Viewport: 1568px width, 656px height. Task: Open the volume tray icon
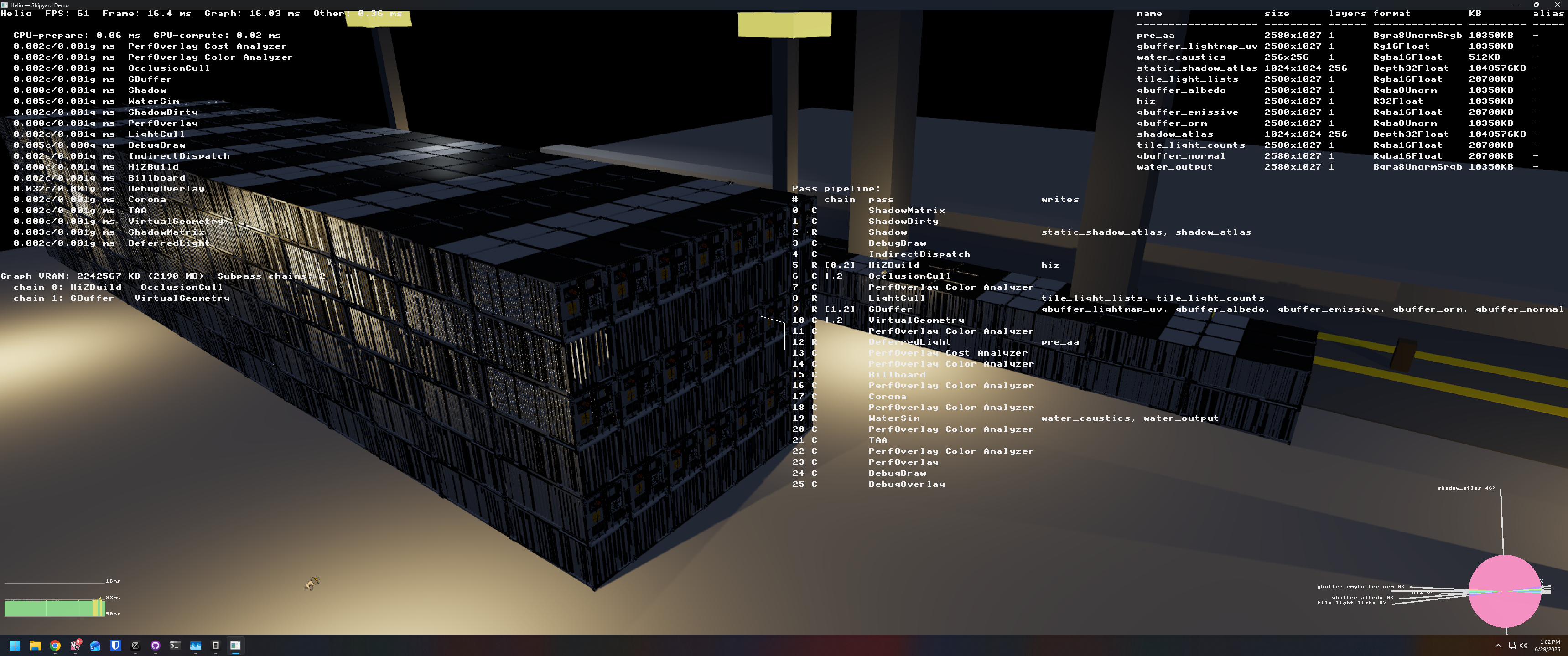pyautogui.click(x=1524, y=646)
